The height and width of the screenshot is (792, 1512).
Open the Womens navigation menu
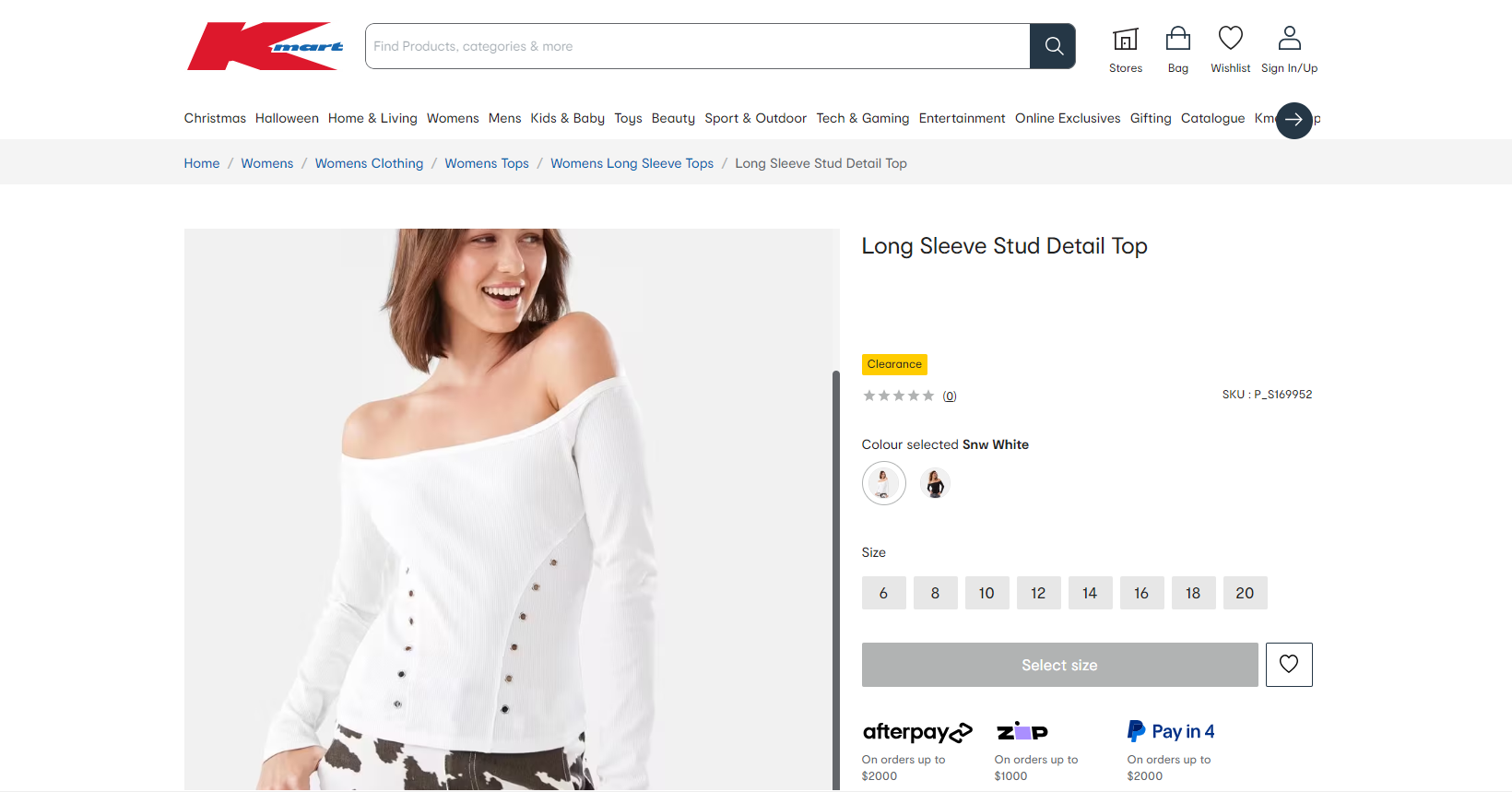coord(453,118)
